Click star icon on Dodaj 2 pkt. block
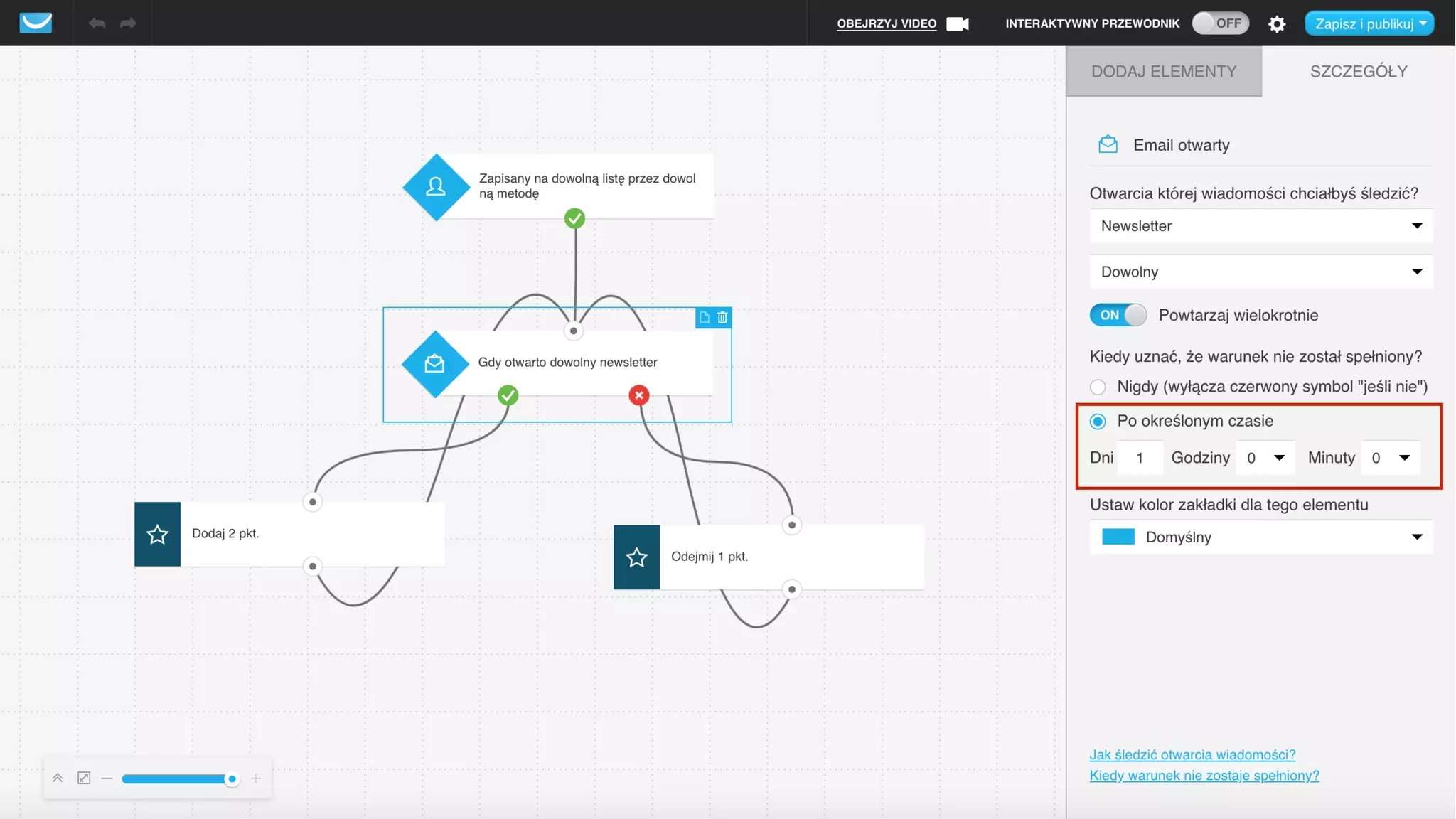Screen dimensions: 1456x819 coord(157,534)
